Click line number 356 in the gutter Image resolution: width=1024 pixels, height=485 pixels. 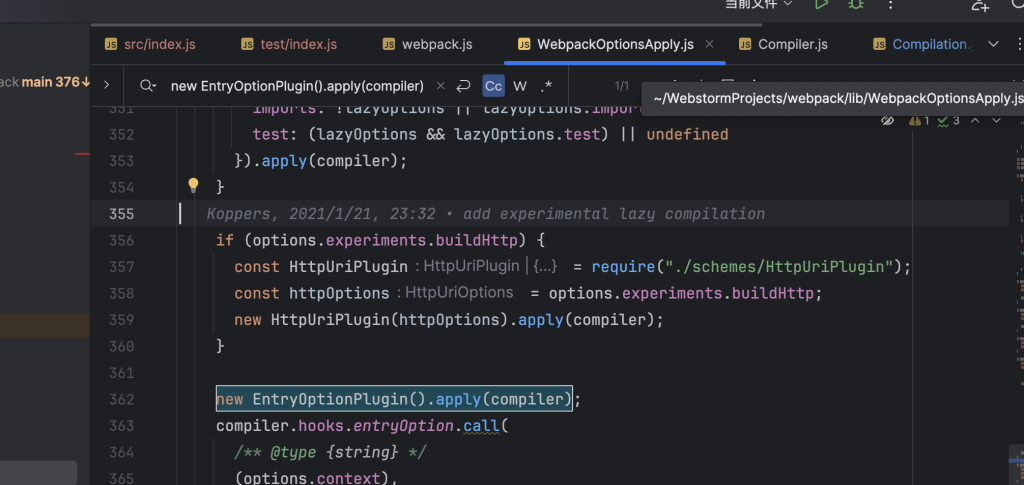coord(121,241)
